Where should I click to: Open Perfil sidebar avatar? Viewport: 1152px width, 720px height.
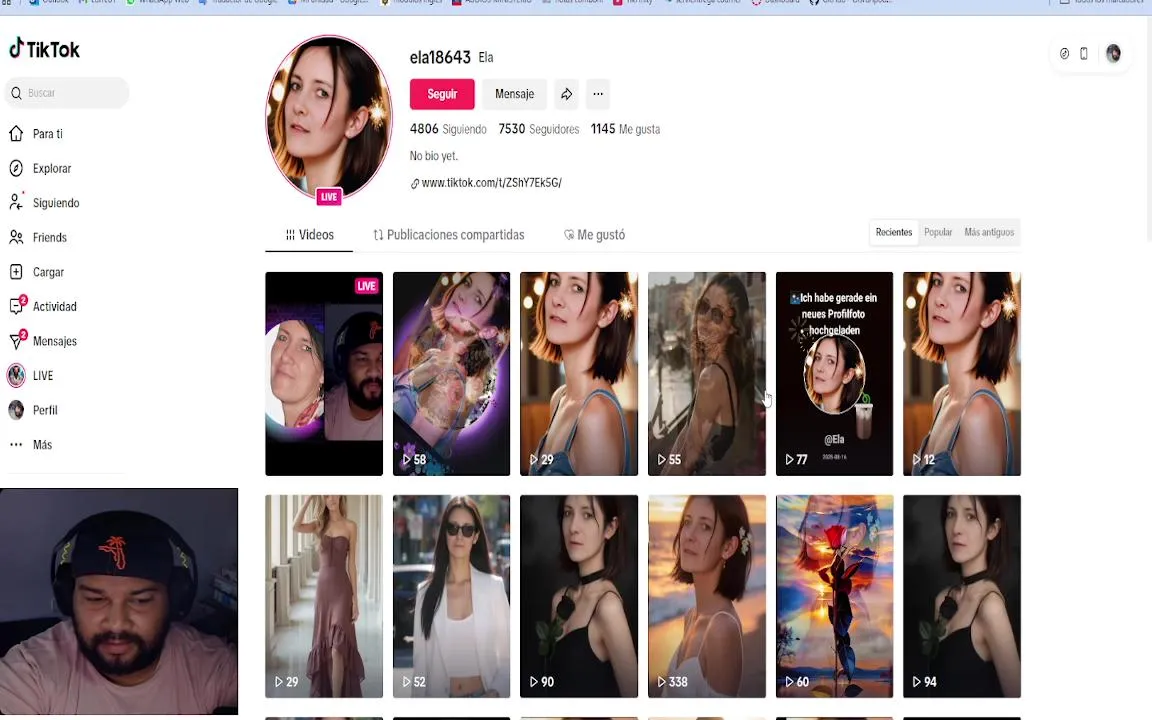pos(16,410)
